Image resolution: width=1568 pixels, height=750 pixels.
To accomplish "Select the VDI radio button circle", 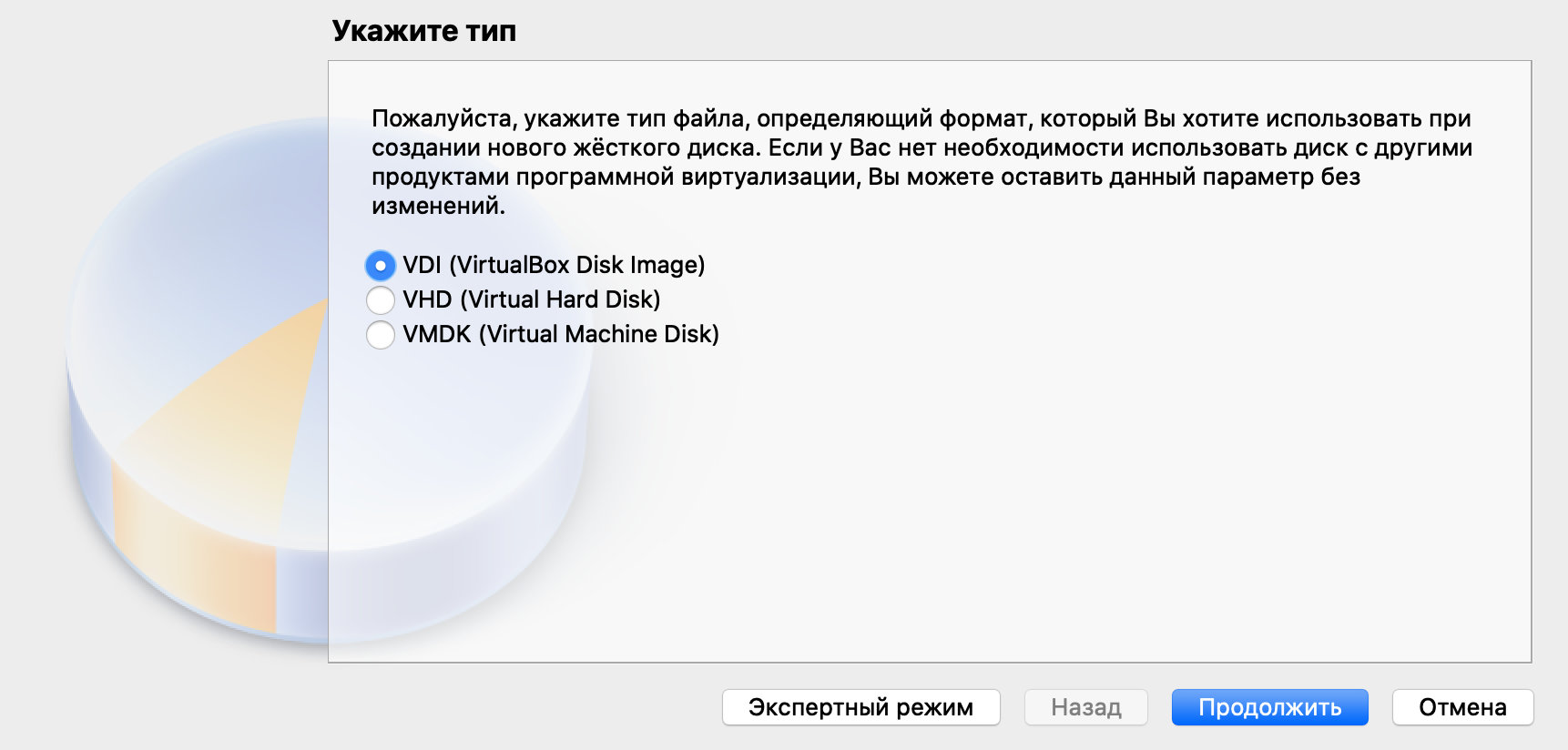I will point(380,266).
